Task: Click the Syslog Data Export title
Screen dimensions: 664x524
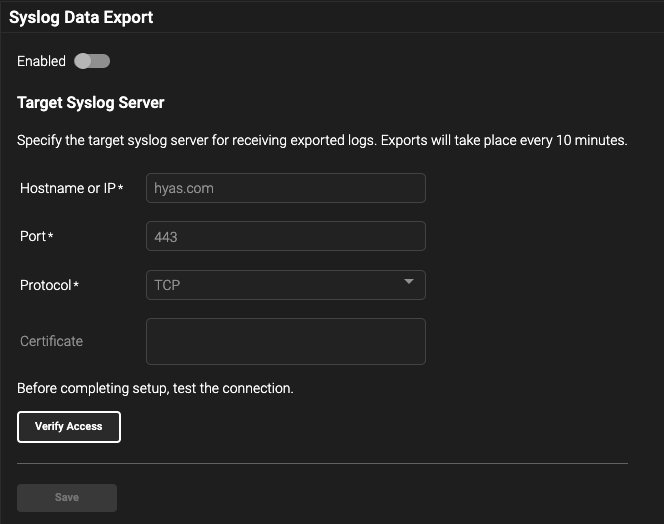Action: 81,17
